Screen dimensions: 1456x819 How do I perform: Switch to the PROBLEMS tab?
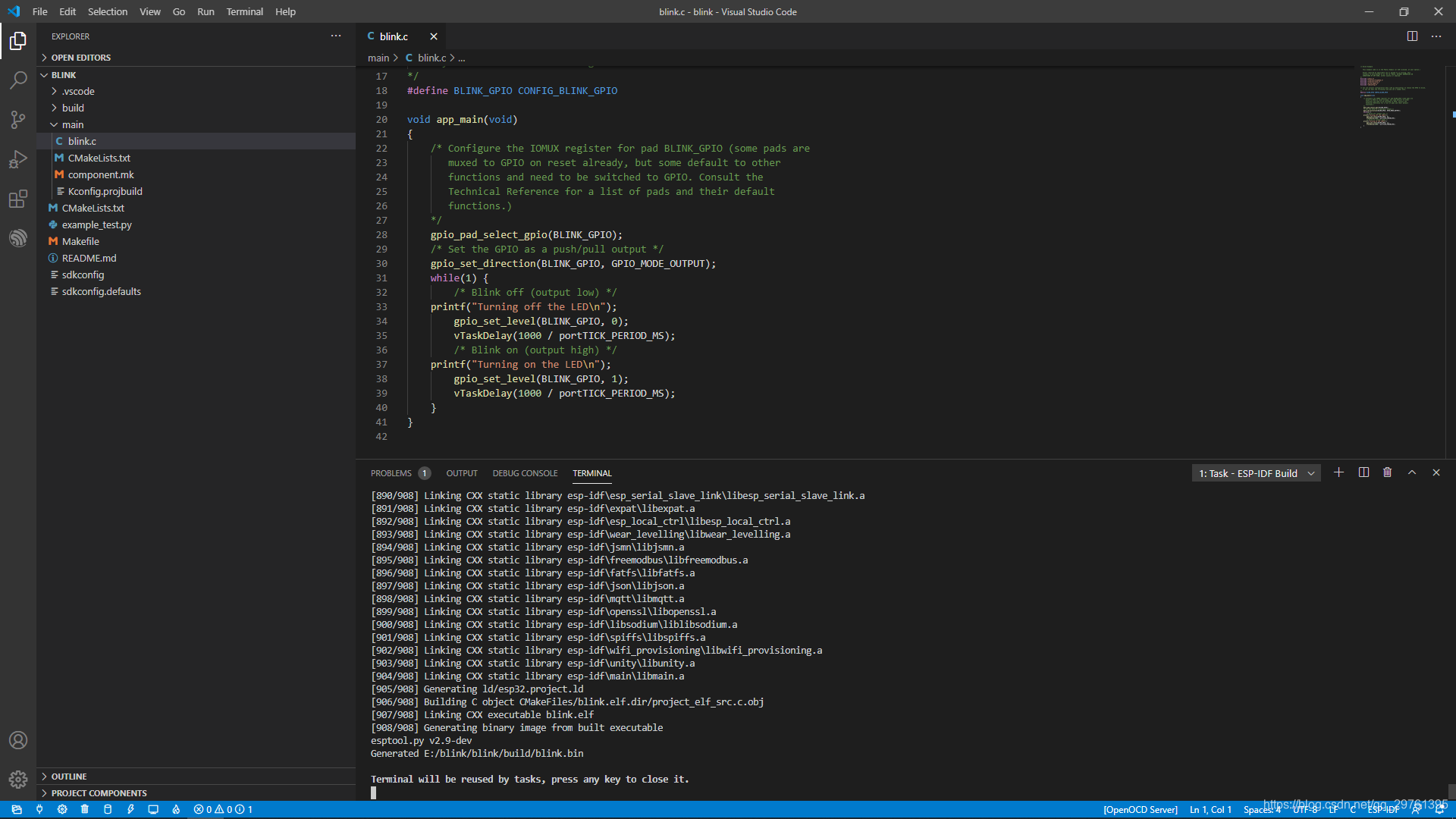point(400,473)
